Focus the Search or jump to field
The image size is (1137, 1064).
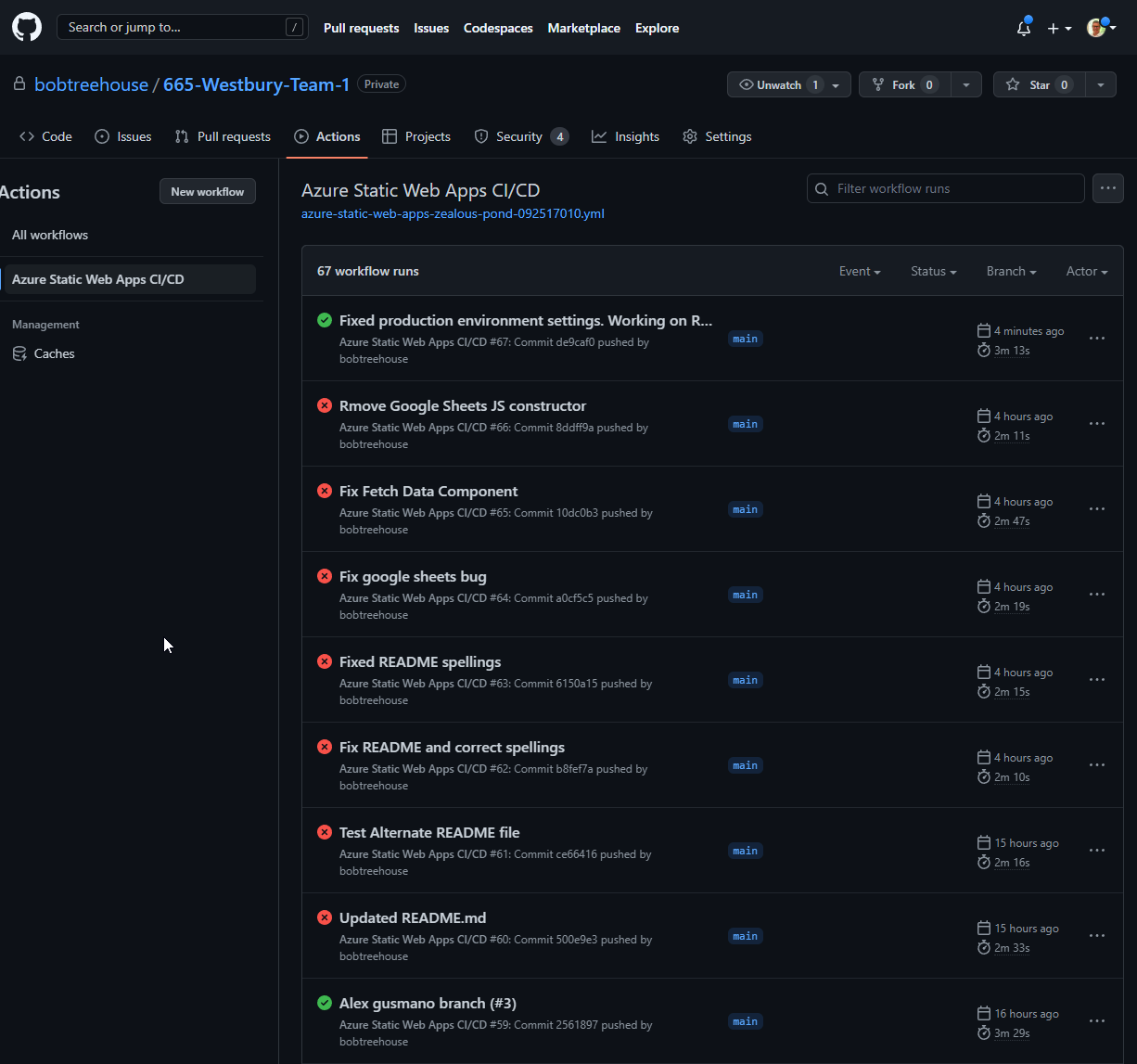tap(183, 27)
